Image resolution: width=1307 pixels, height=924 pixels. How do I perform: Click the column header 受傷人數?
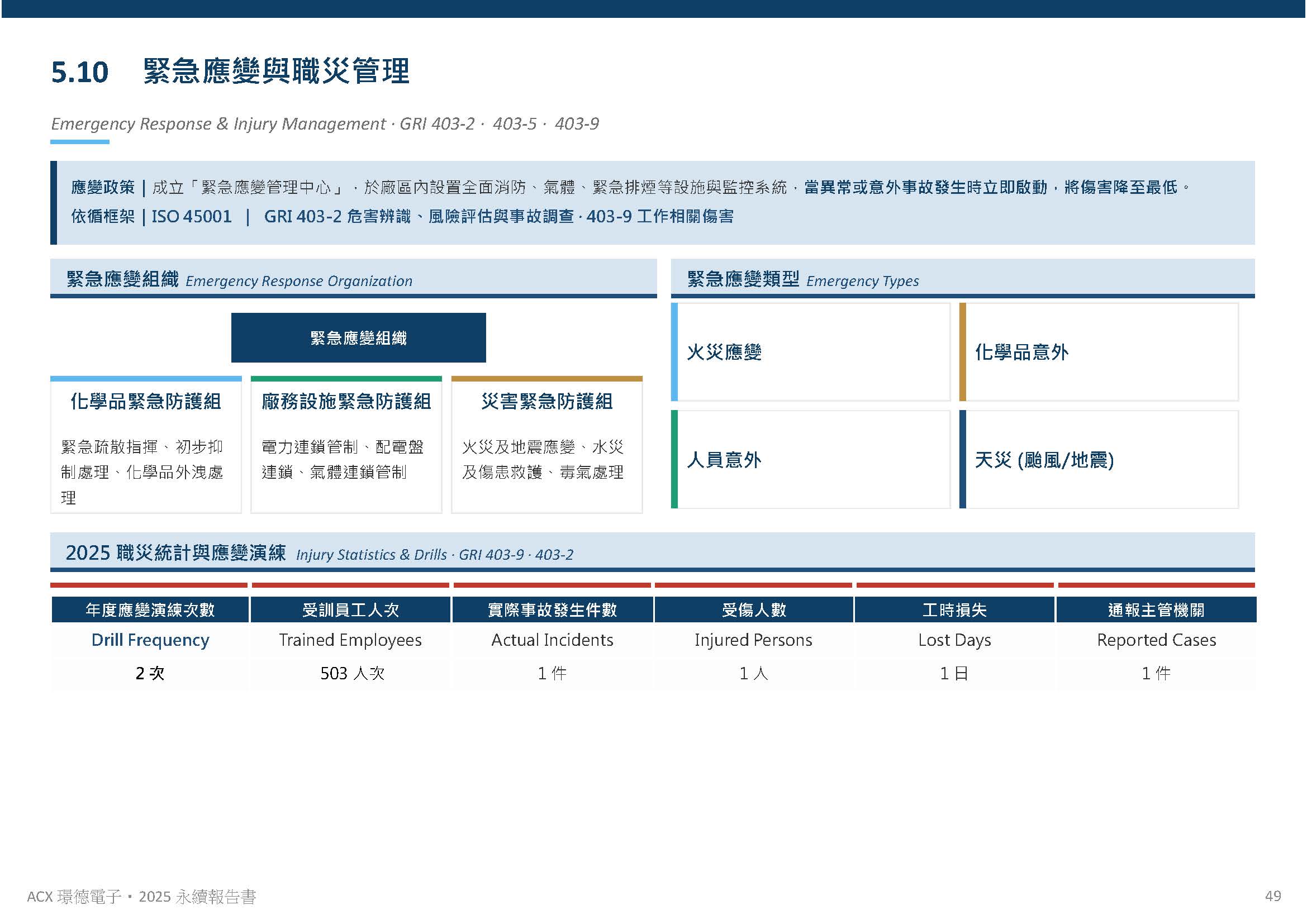click(754, 610)
